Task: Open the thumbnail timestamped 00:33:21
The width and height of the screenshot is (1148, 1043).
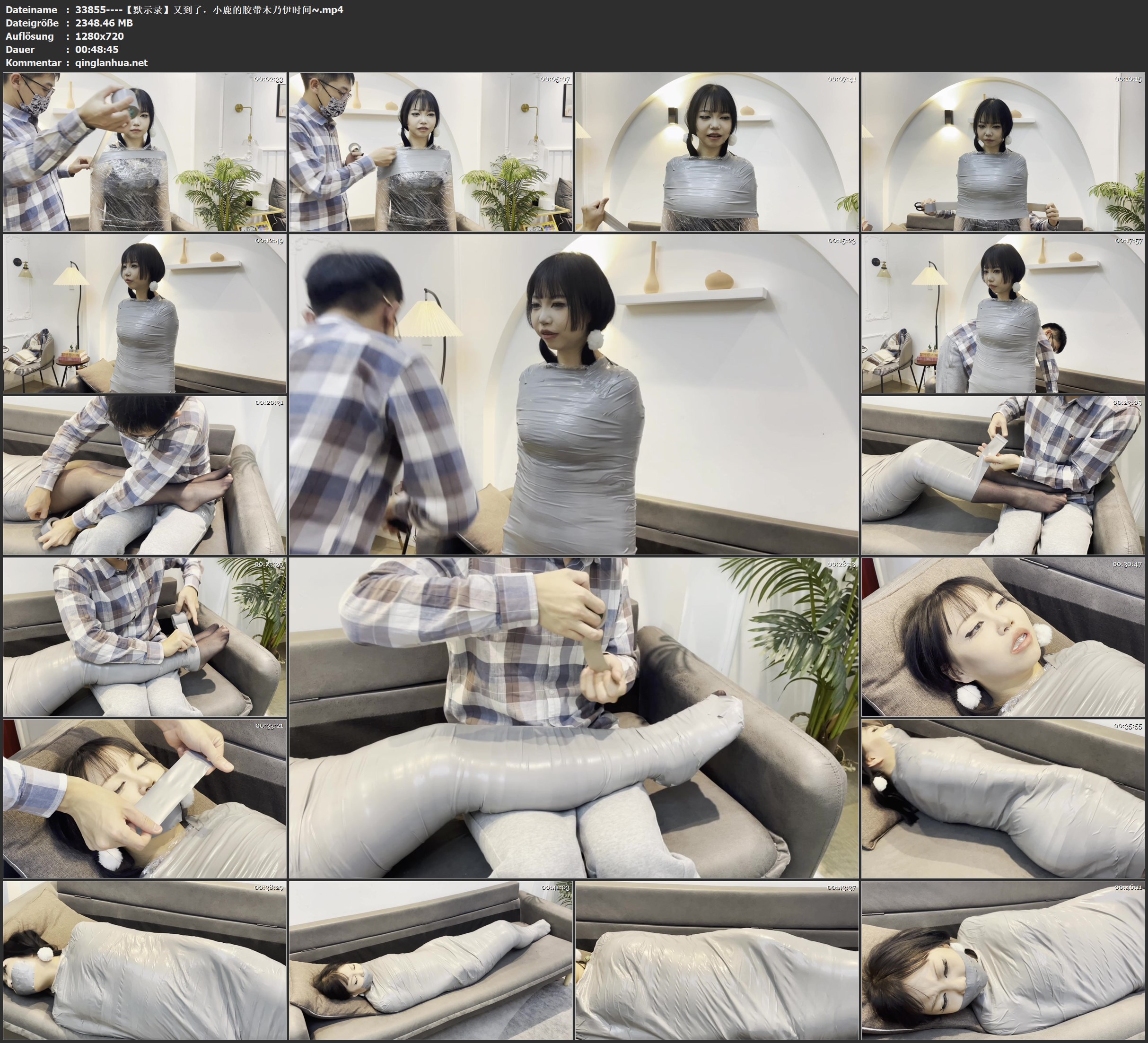Action: pos(145,799)
